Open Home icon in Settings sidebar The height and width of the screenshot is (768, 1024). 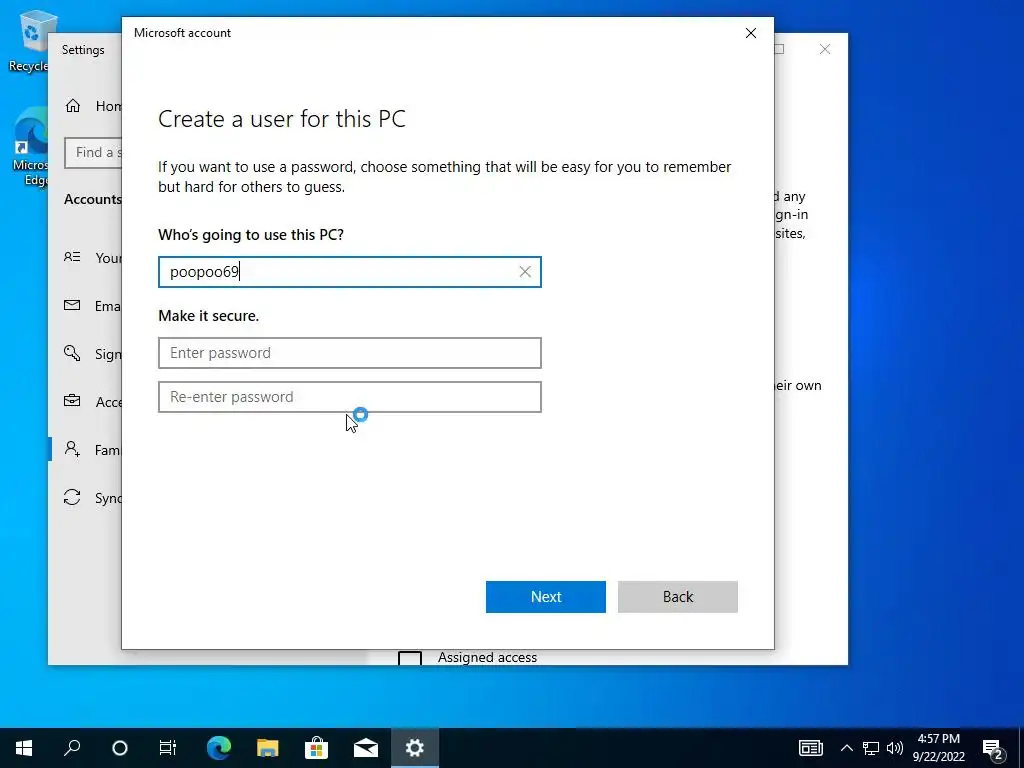pos(72,106)
